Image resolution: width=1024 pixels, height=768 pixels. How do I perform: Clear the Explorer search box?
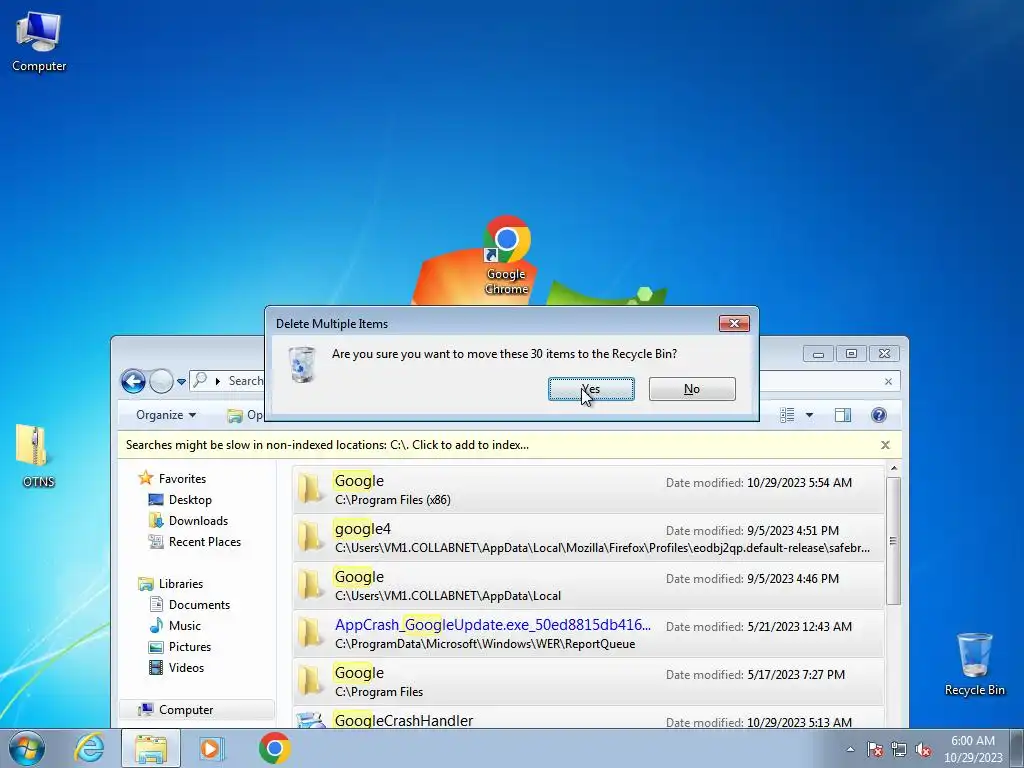tap(888, 381)
